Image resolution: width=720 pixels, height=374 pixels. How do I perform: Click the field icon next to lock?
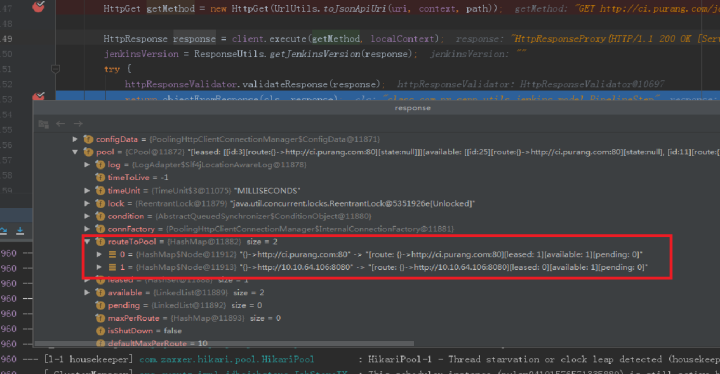100,203
